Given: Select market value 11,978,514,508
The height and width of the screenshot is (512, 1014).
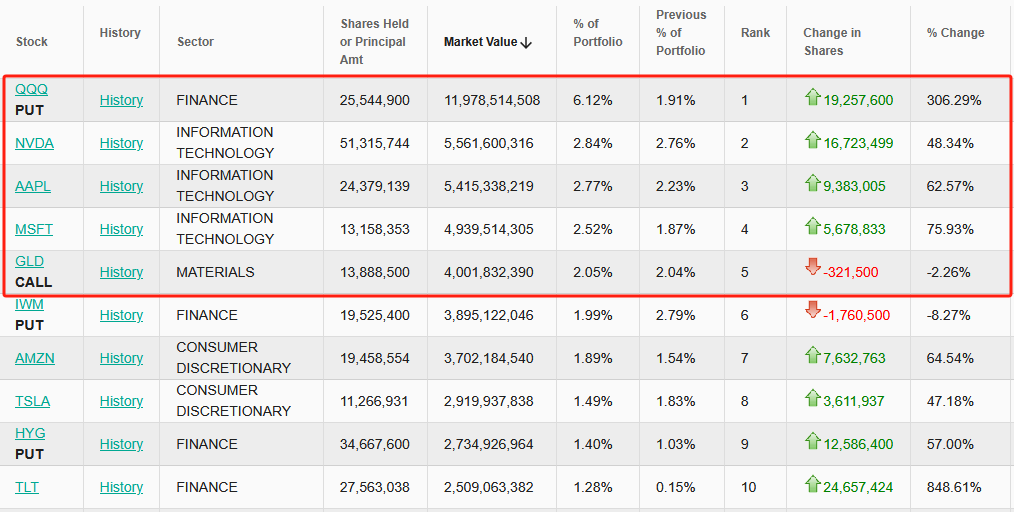Looking at the screenshot, I should [x=492, y=100].
